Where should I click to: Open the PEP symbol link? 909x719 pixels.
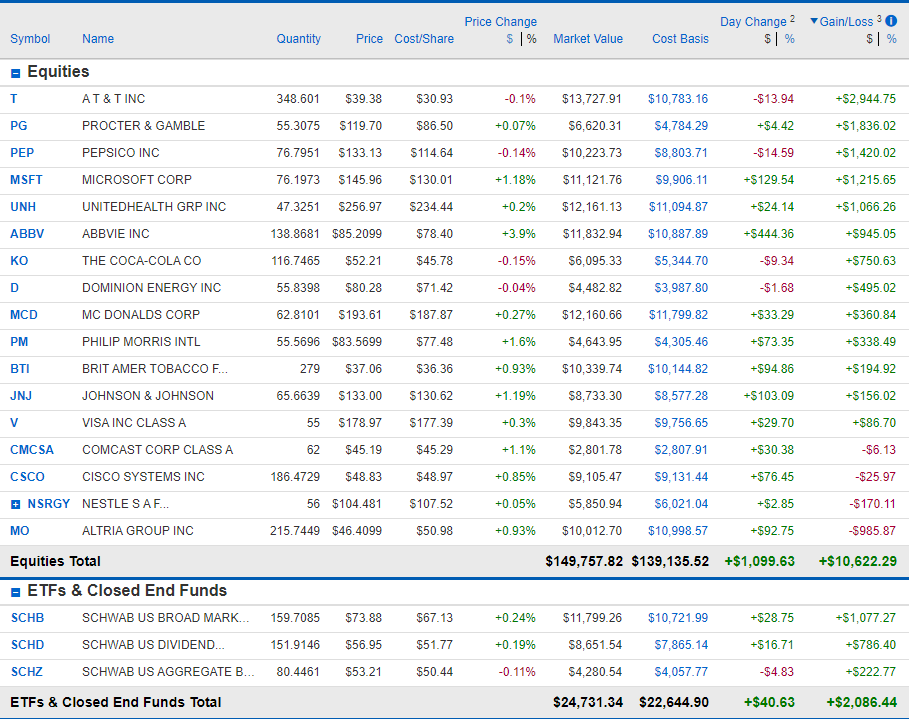point(22,153)
